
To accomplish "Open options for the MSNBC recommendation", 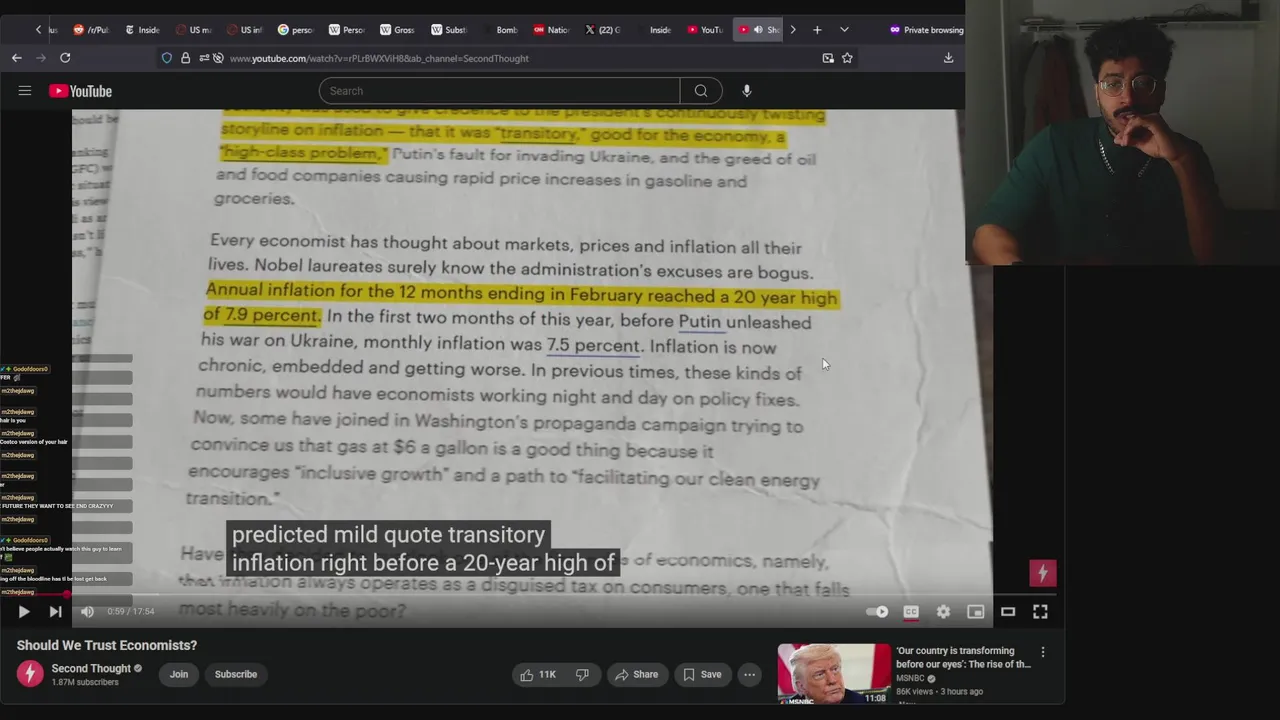I will tap(1043, 652).
